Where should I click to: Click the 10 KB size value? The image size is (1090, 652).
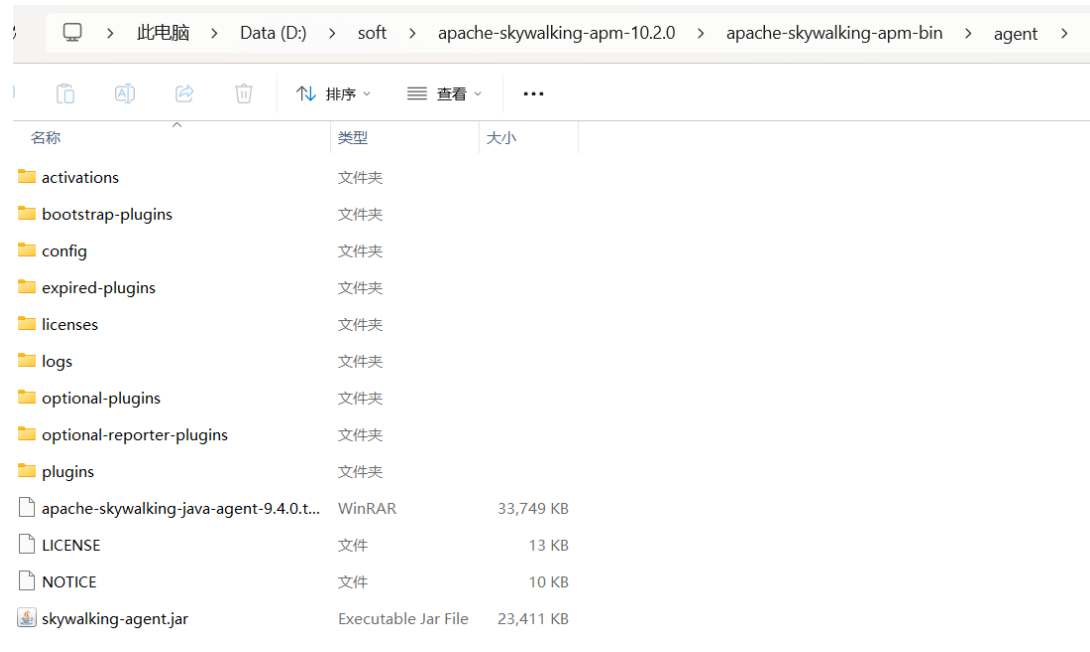tap(548, 582)
